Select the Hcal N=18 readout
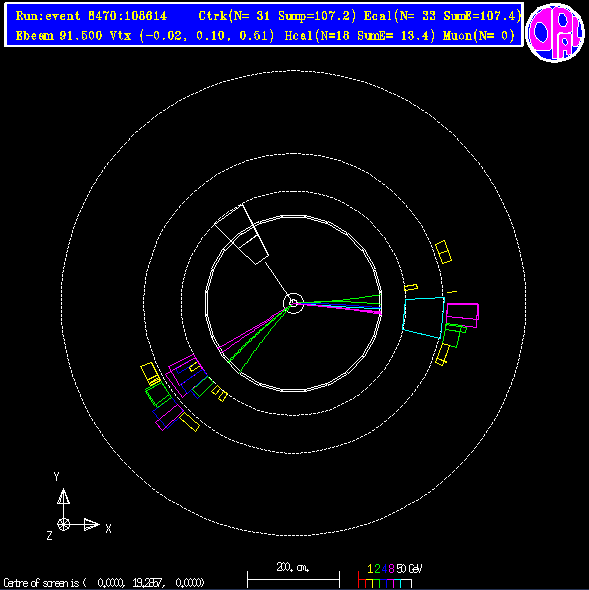Screen dimensions: 589x590 [360, 36]
